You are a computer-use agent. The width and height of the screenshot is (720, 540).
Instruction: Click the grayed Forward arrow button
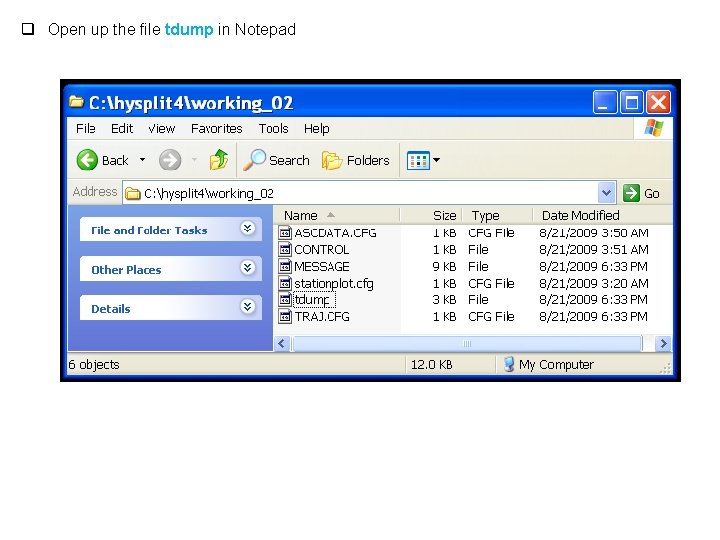point(169,160)
